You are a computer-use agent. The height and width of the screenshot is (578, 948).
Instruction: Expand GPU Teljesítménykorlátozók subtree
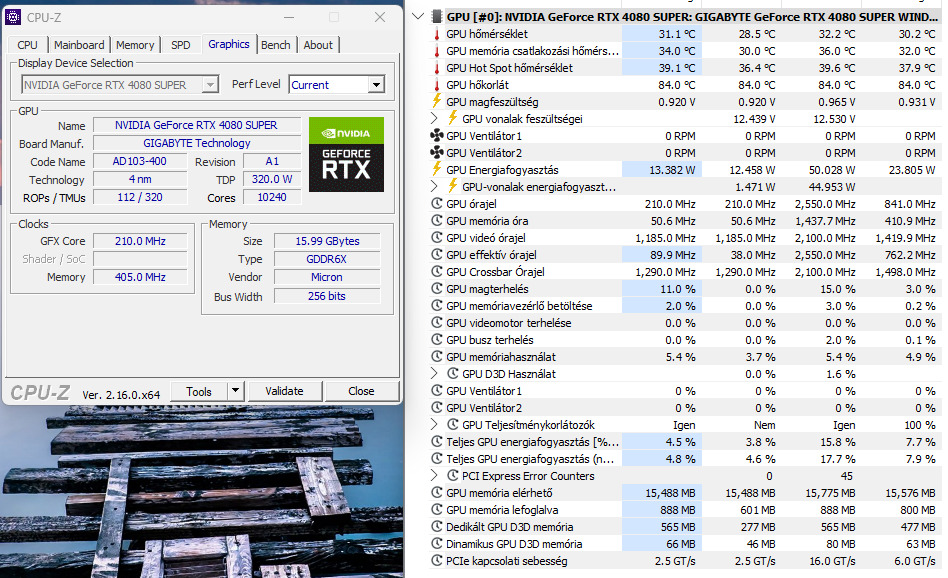pos(434,424)
